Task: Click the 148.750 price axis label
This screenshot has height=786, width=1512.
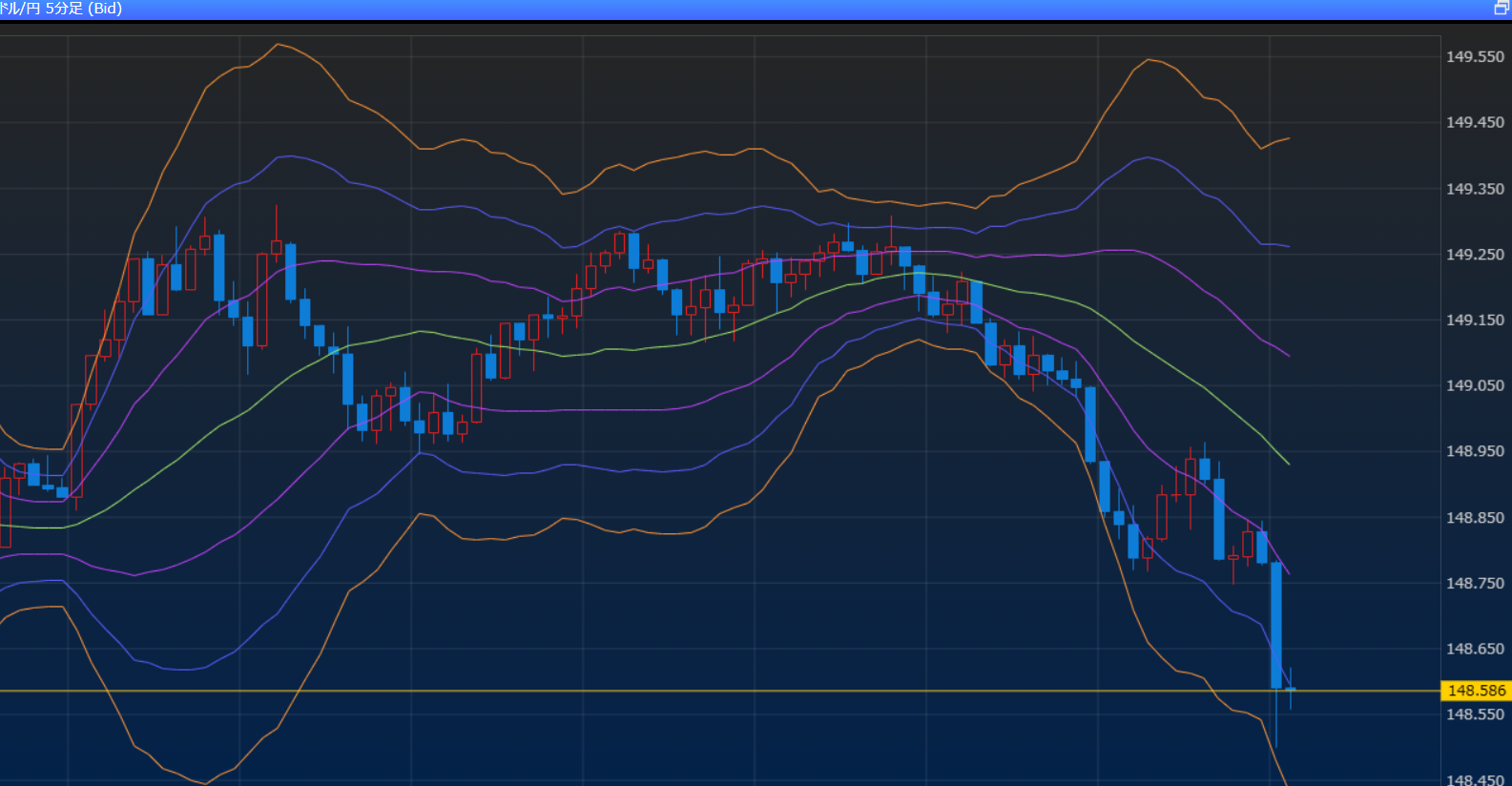Action: tap(1475, 584)
